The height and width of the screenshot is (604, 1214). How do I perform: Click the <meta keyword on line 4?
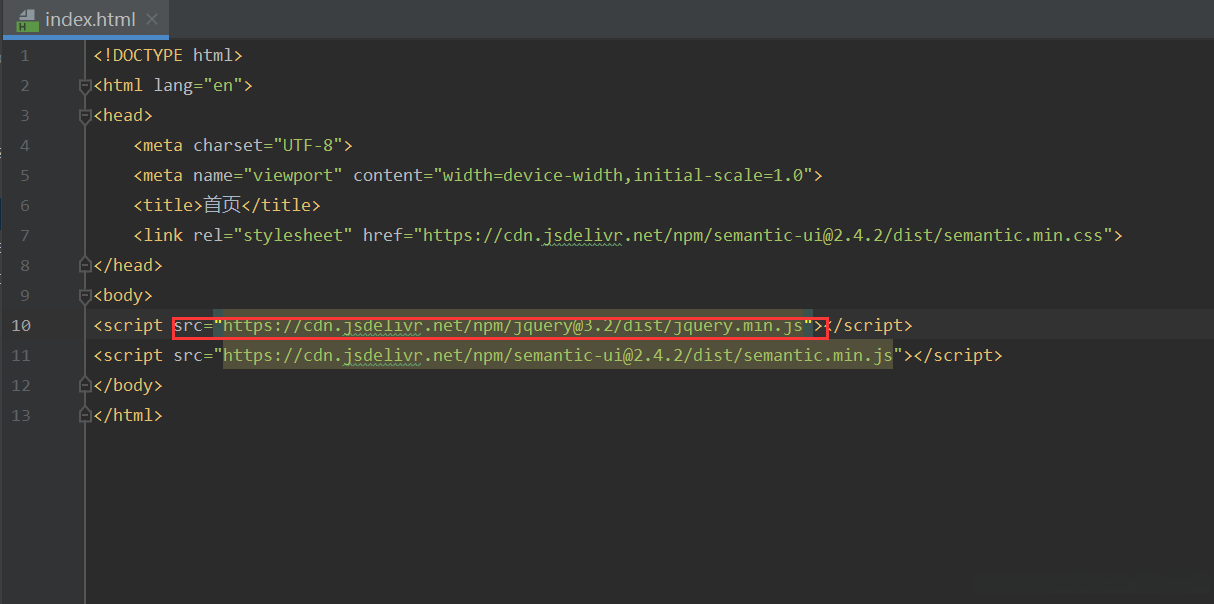point(158,146)
